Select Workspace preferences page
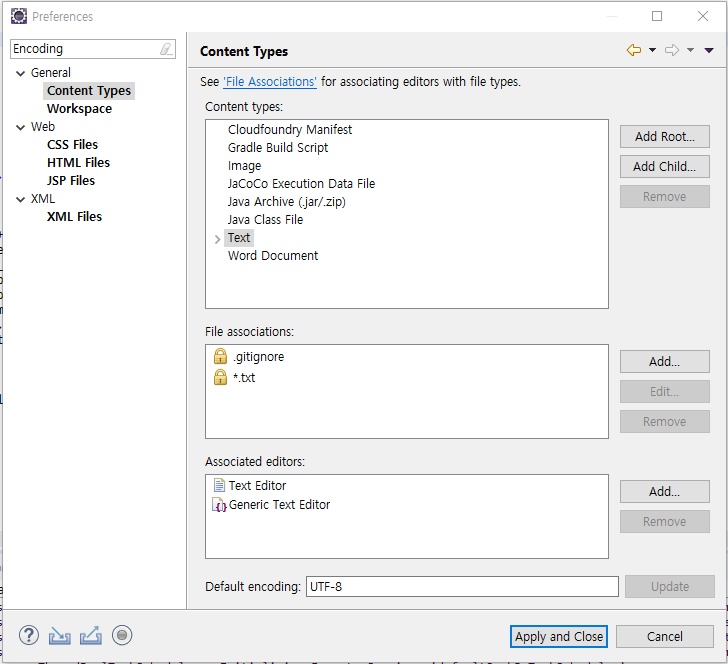 (x=79, y=109)
